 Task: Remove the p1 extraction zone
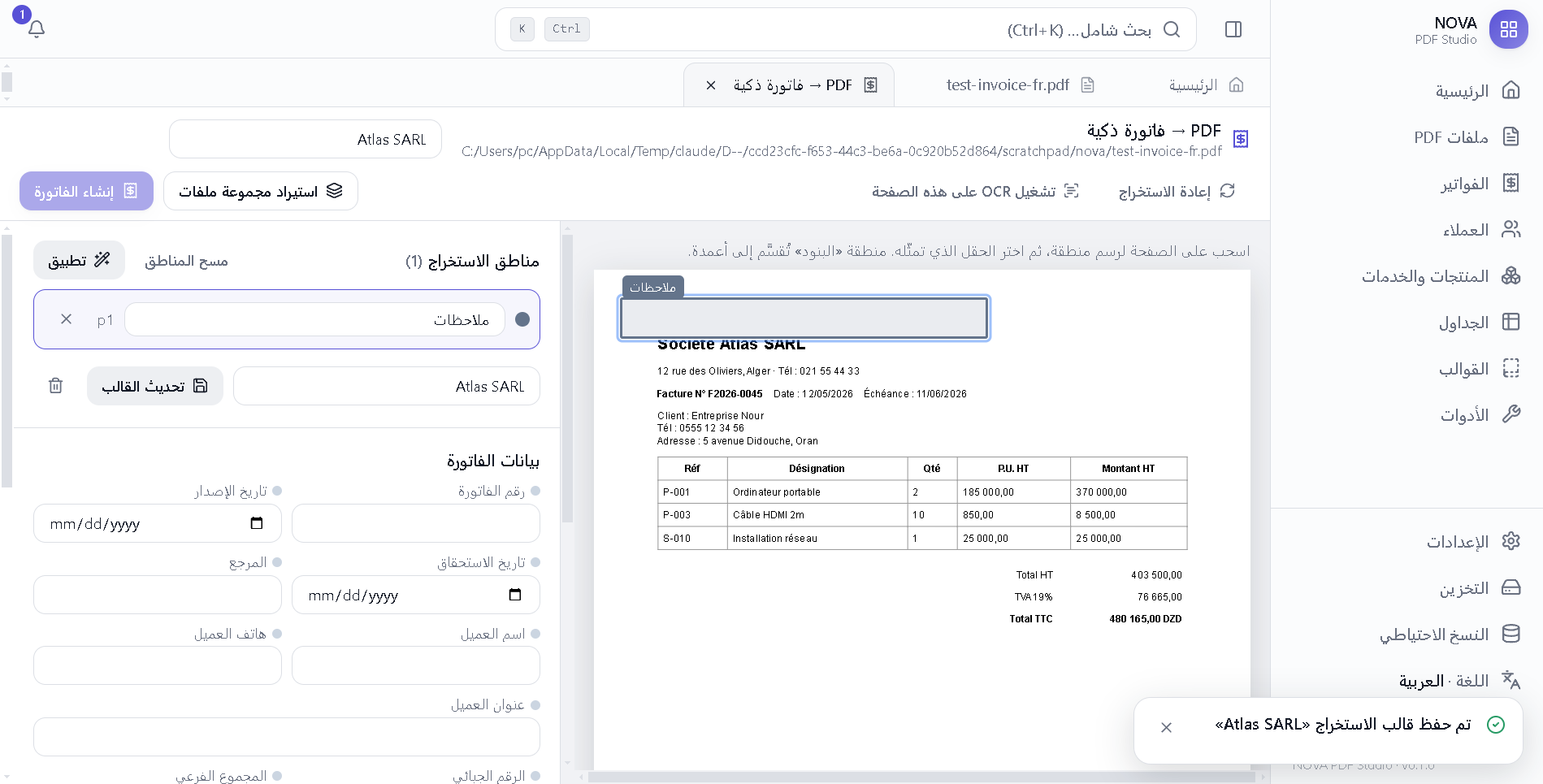tap(67, 319)
